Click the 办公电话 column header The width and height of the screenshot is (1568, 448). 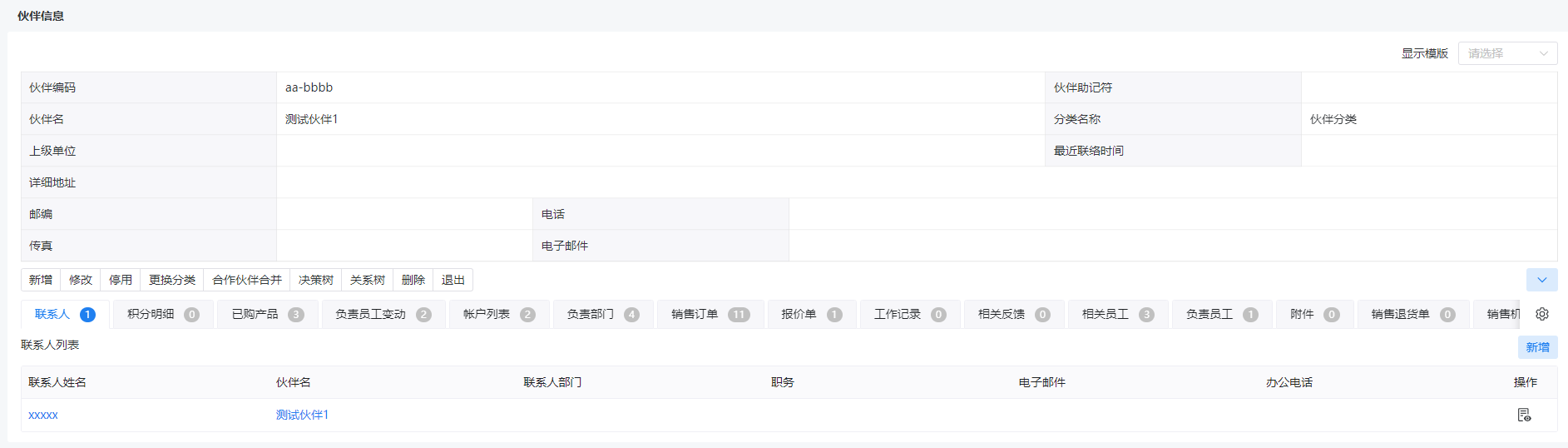[x=1289, y=382]
